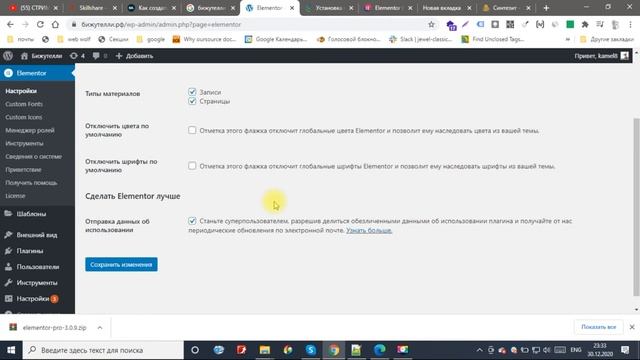Uncheck the usage data sharing checkbox
Image resolution: width=640 pixels, height=360 pixels.
click(192, 221)
